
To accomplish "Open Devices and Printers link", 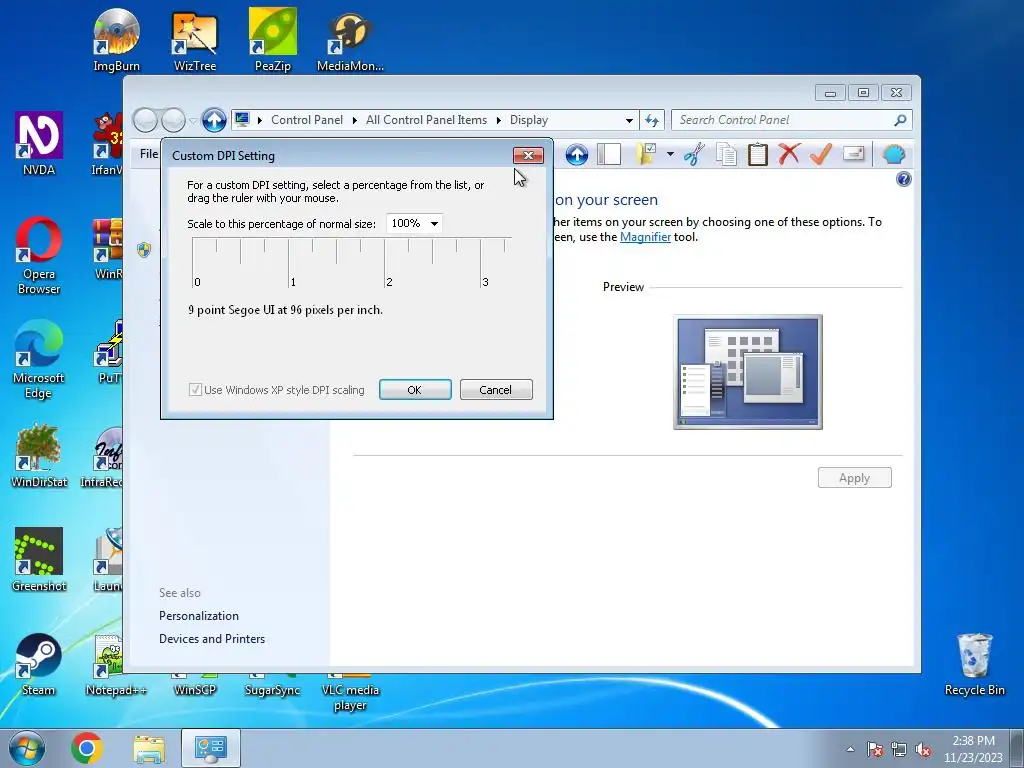I will [212, 639].
